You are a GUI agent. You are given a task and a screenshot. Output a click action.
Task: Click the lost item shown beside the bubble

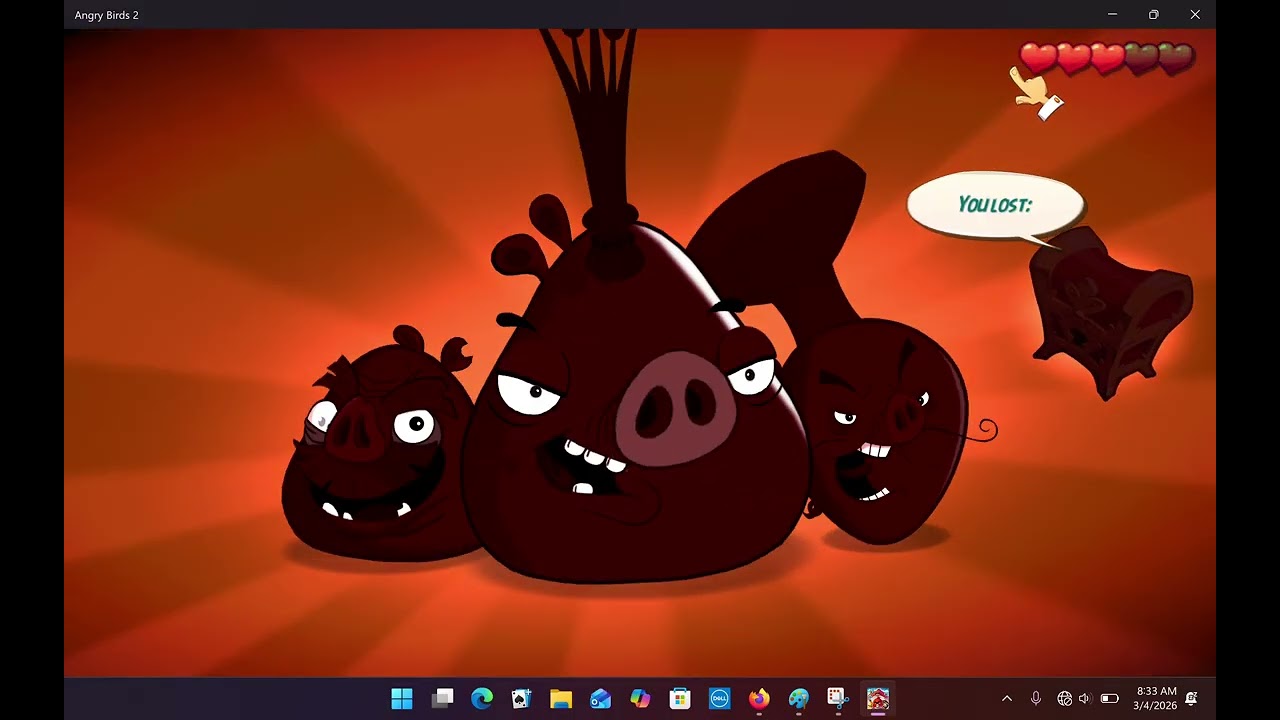click(x=1110, y=312)
